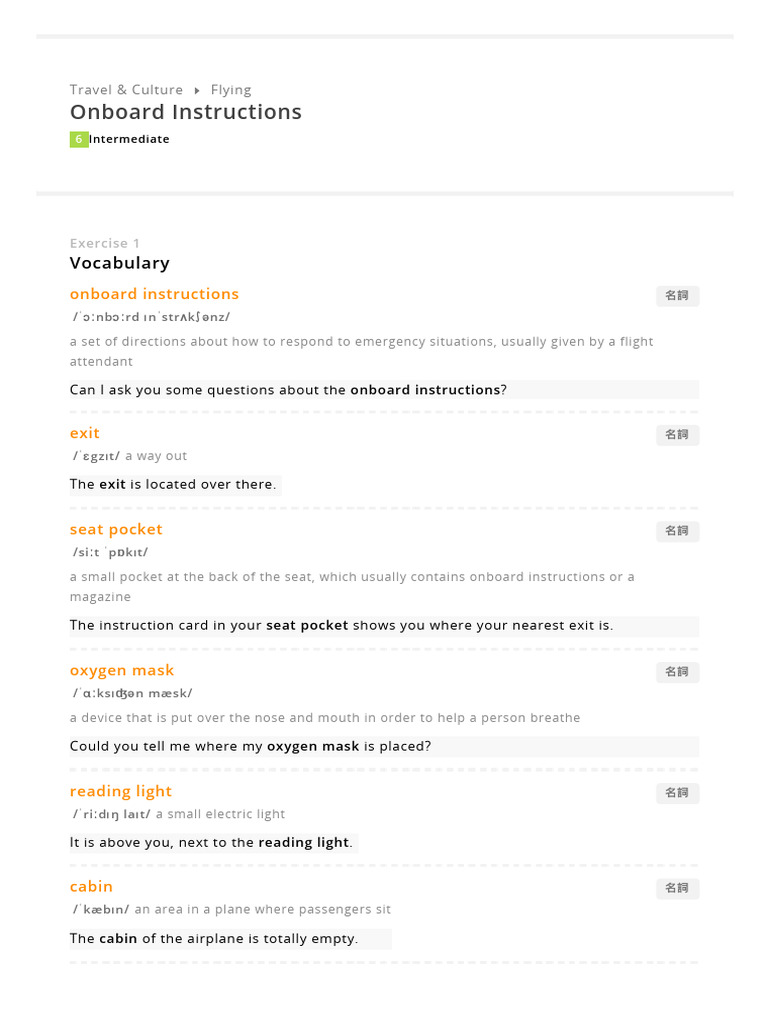Click the 名詞 tag beside exit
The height and width of the screenshot is (1024, 768).
[677, 435]
